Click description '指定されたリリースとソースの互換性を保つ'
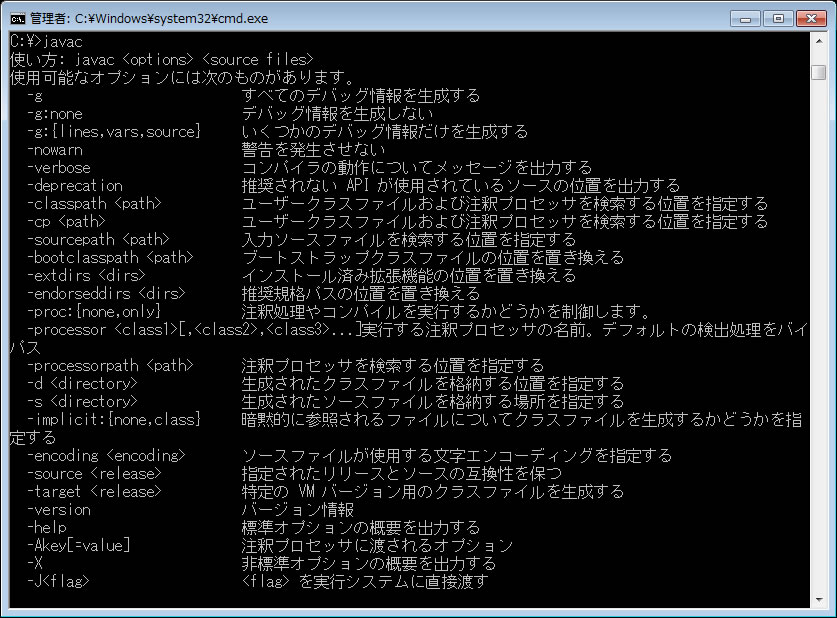837x618 pixels. coord(401,473)
